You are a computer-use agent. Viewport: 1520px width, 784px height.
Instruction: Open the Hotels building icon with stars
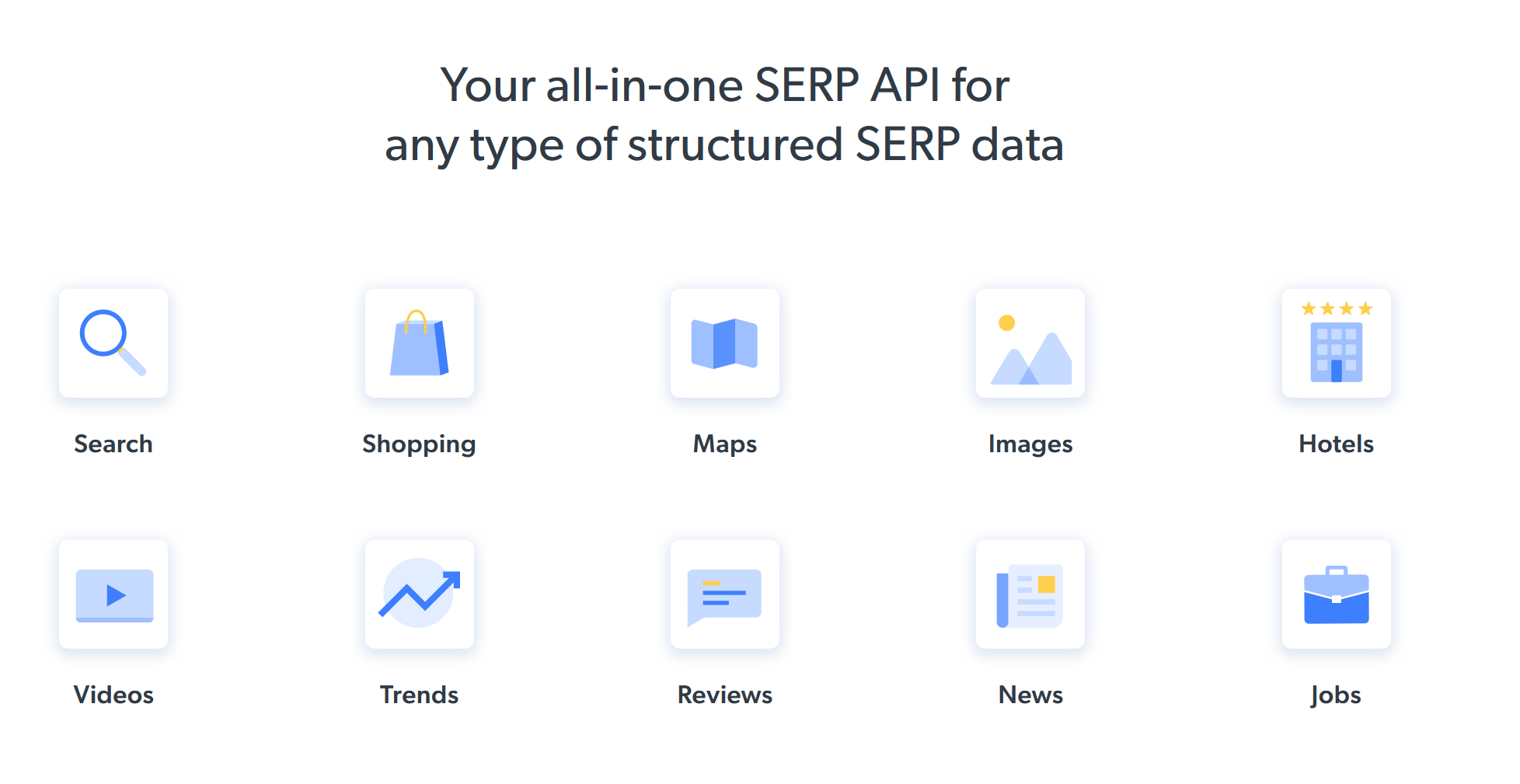point(1337,343)
